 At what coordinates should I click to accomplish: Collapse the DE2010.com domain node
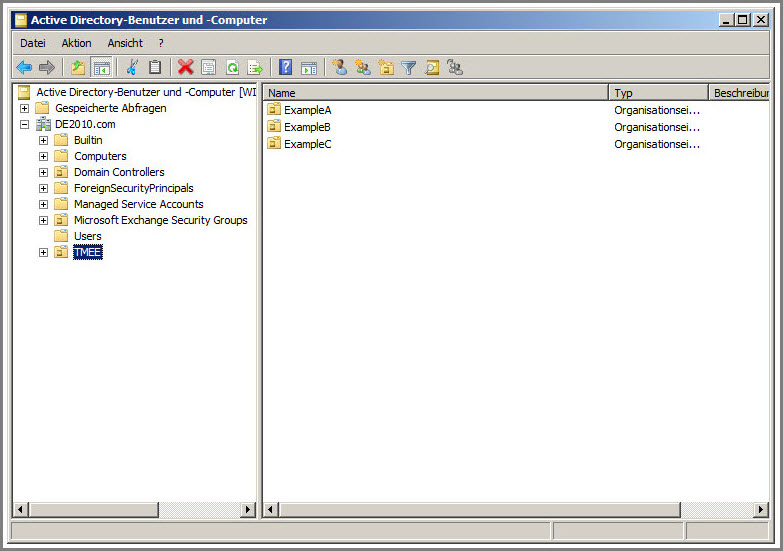pos(24,124)
